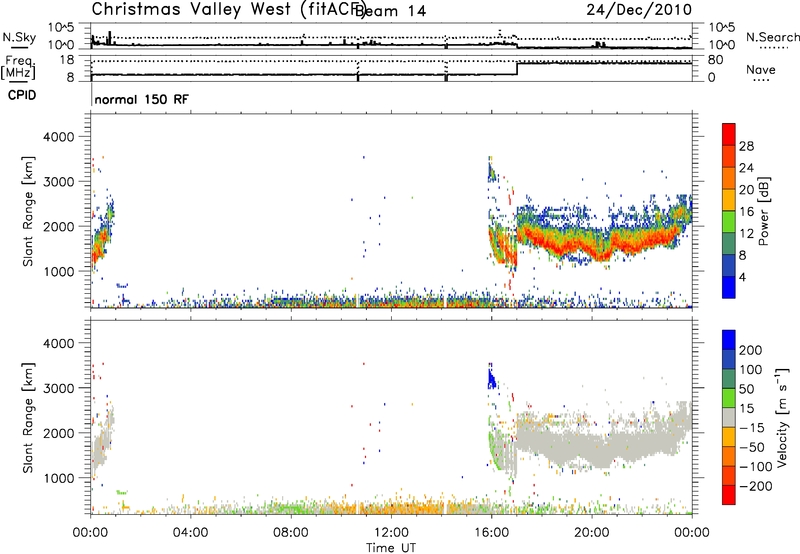Click the gray segment of the Velocity colorbar

[x=729, y=417]
